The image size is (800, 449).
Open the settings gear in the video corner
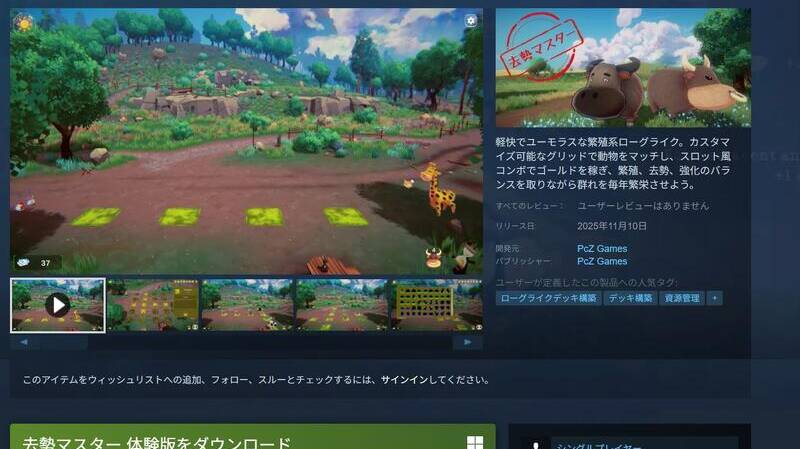pyautogui.click(x=471, y=20)
